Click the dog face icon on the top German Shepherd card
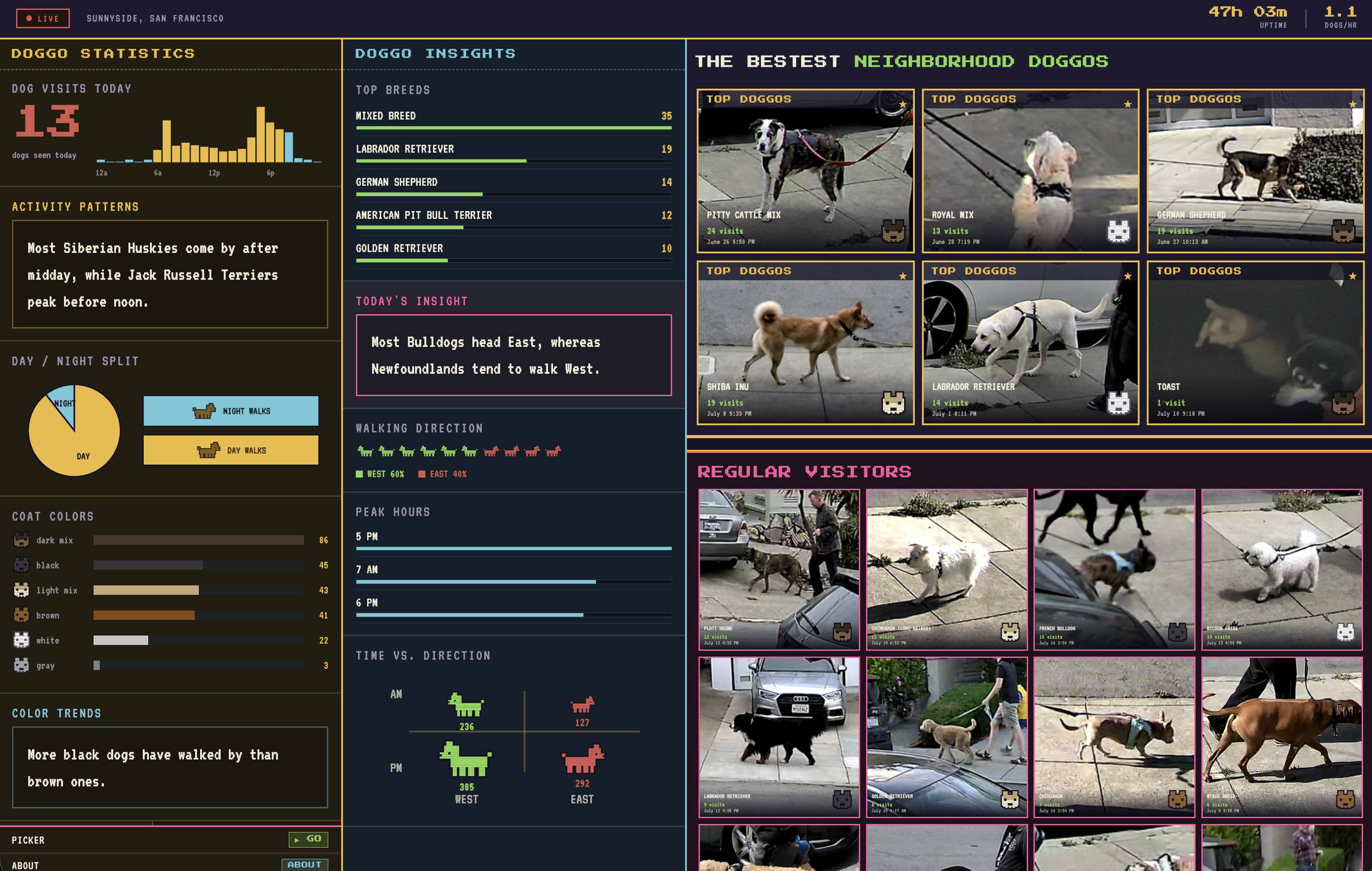The width and height of the screenshot is (1372, 871). point(1343,230)
